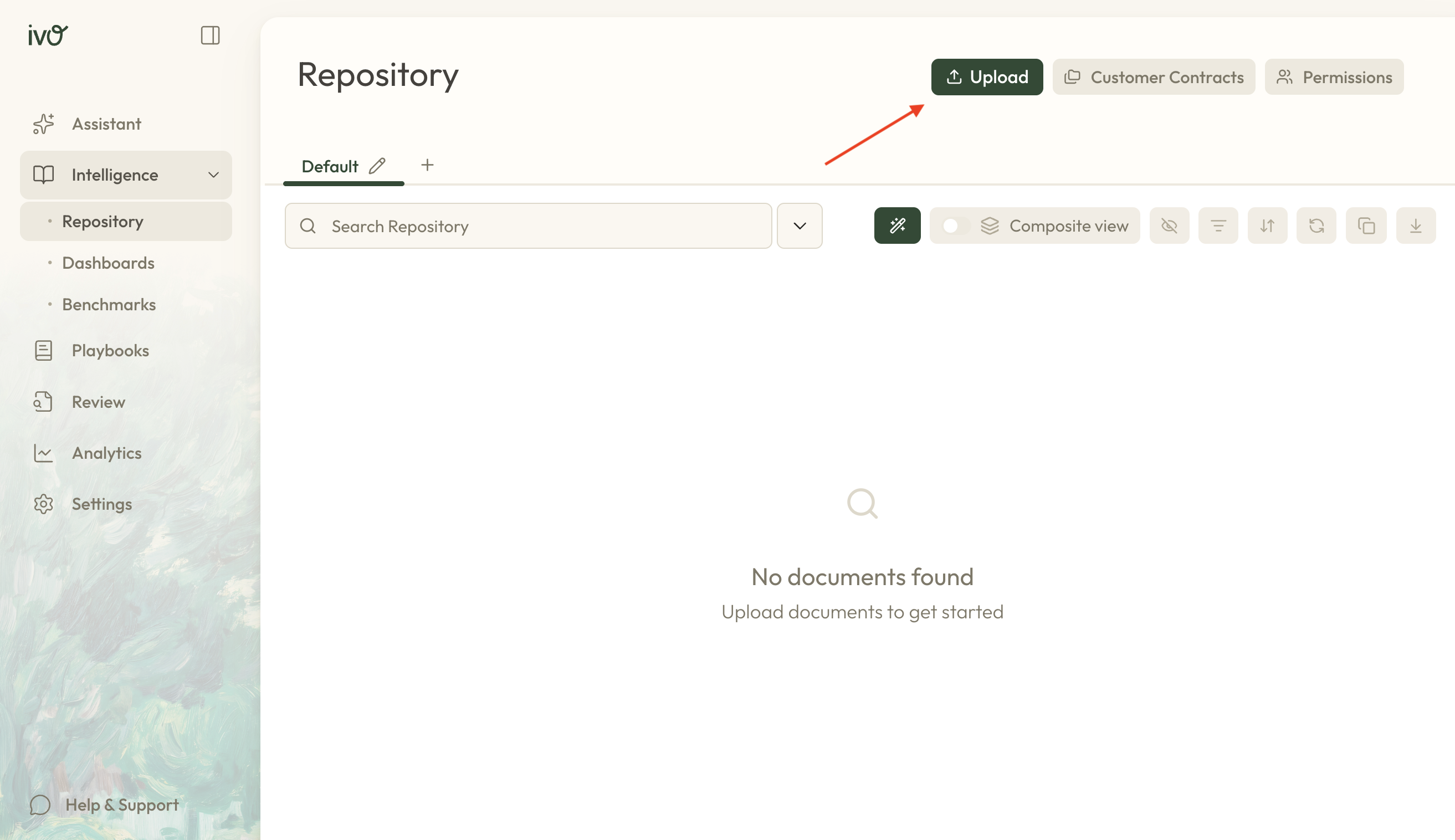Open the Playbooks section
The image size is (1455, 840).
[x=110, y=351]
